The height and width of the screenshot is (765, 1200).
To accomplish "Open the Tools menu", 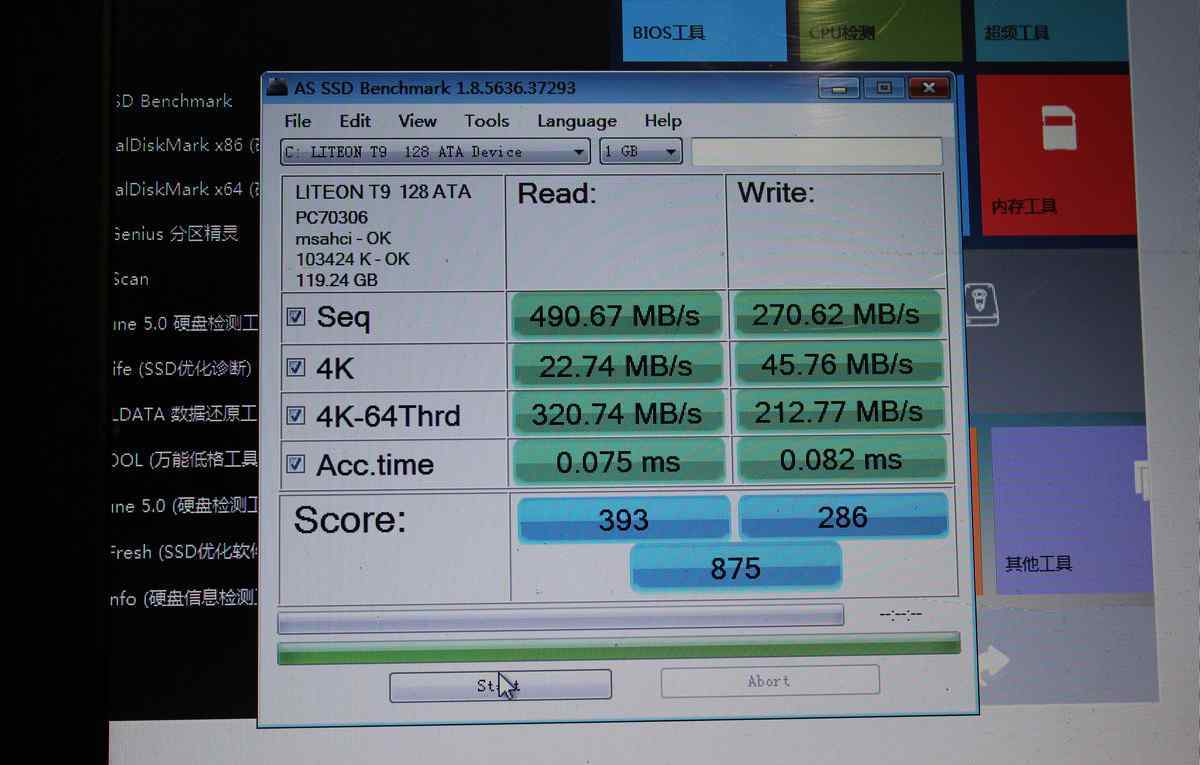I will 487,121.
